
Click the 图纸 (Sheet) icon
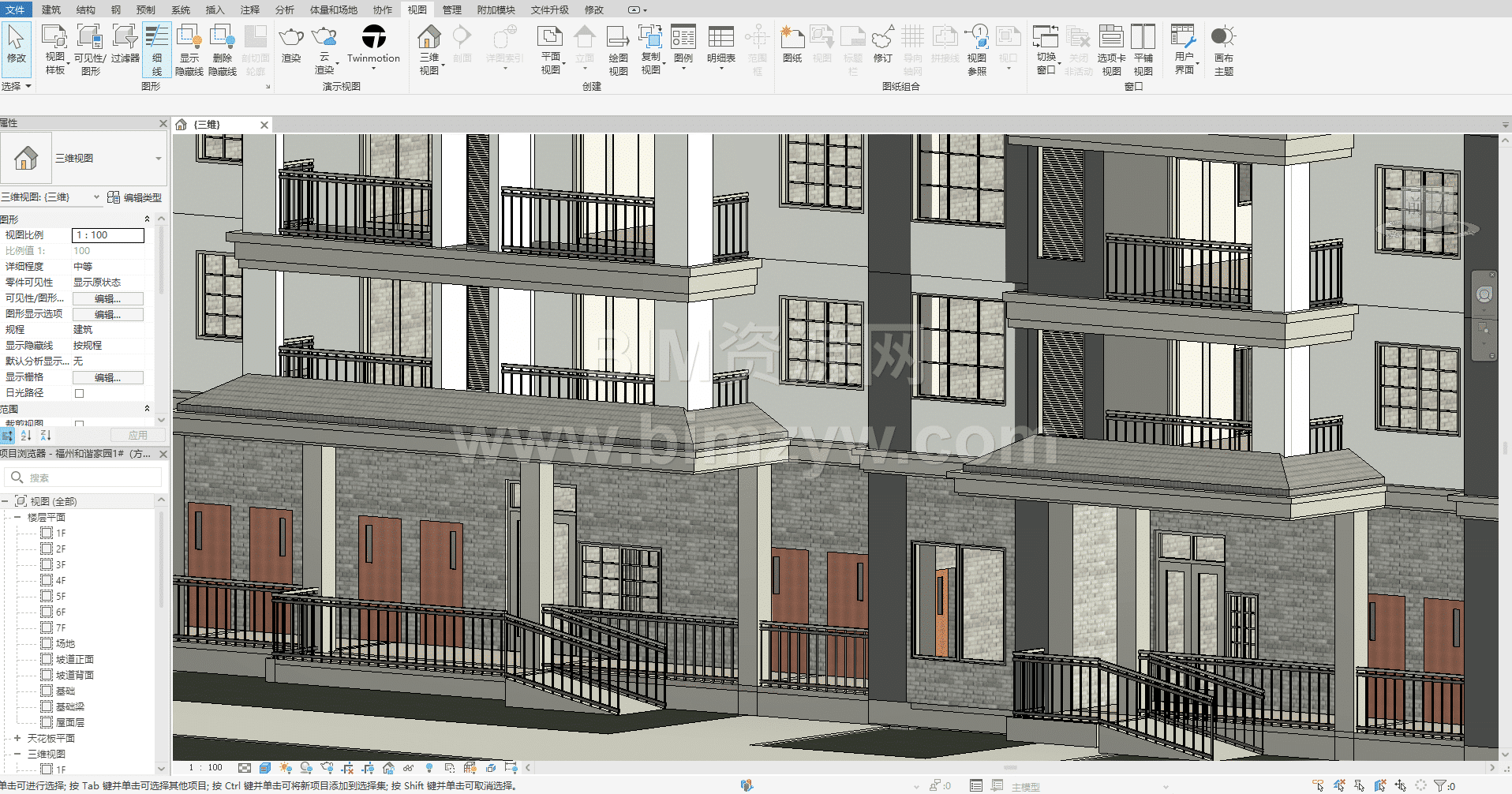coord(792,38)
